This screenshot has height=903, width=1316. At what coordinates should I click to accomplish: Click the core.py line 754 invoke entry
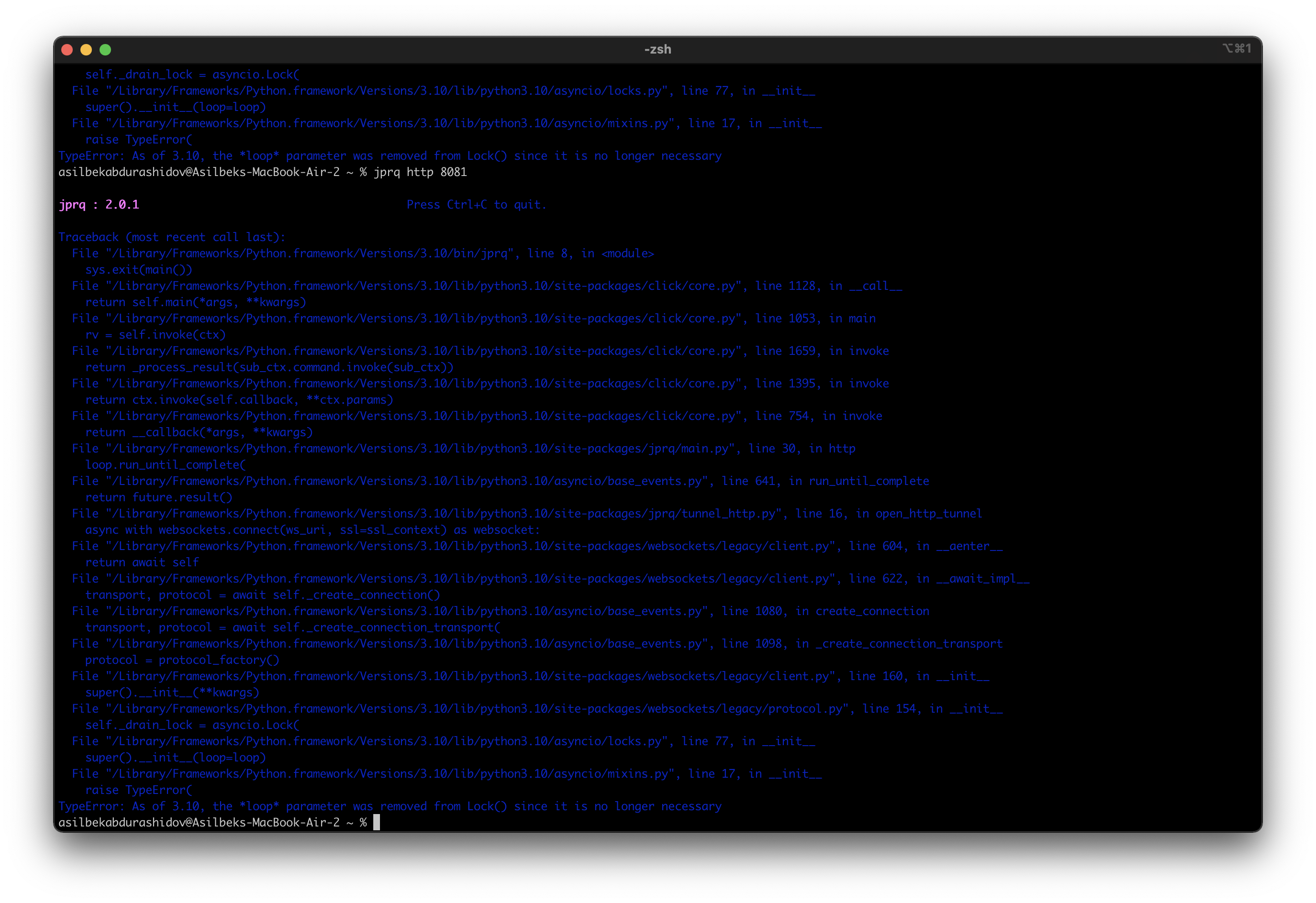pos(477,417)
